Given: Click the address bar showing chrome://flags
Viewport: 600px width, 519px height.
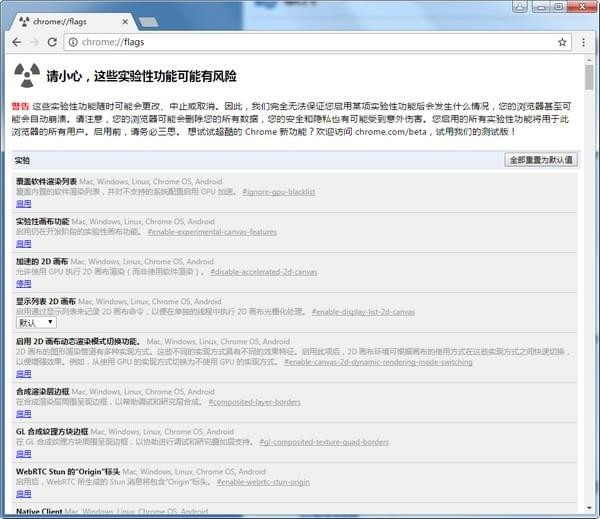Looking at the screenshot, I should [300, 42].
